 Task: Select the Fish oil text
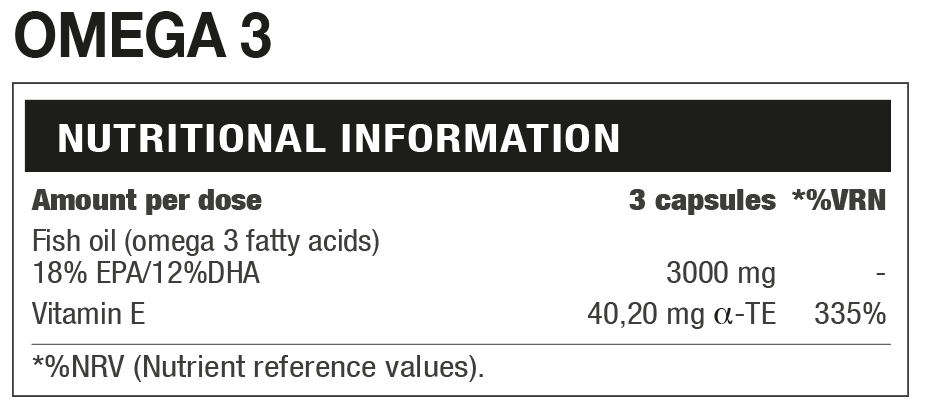tap(68, 243)
